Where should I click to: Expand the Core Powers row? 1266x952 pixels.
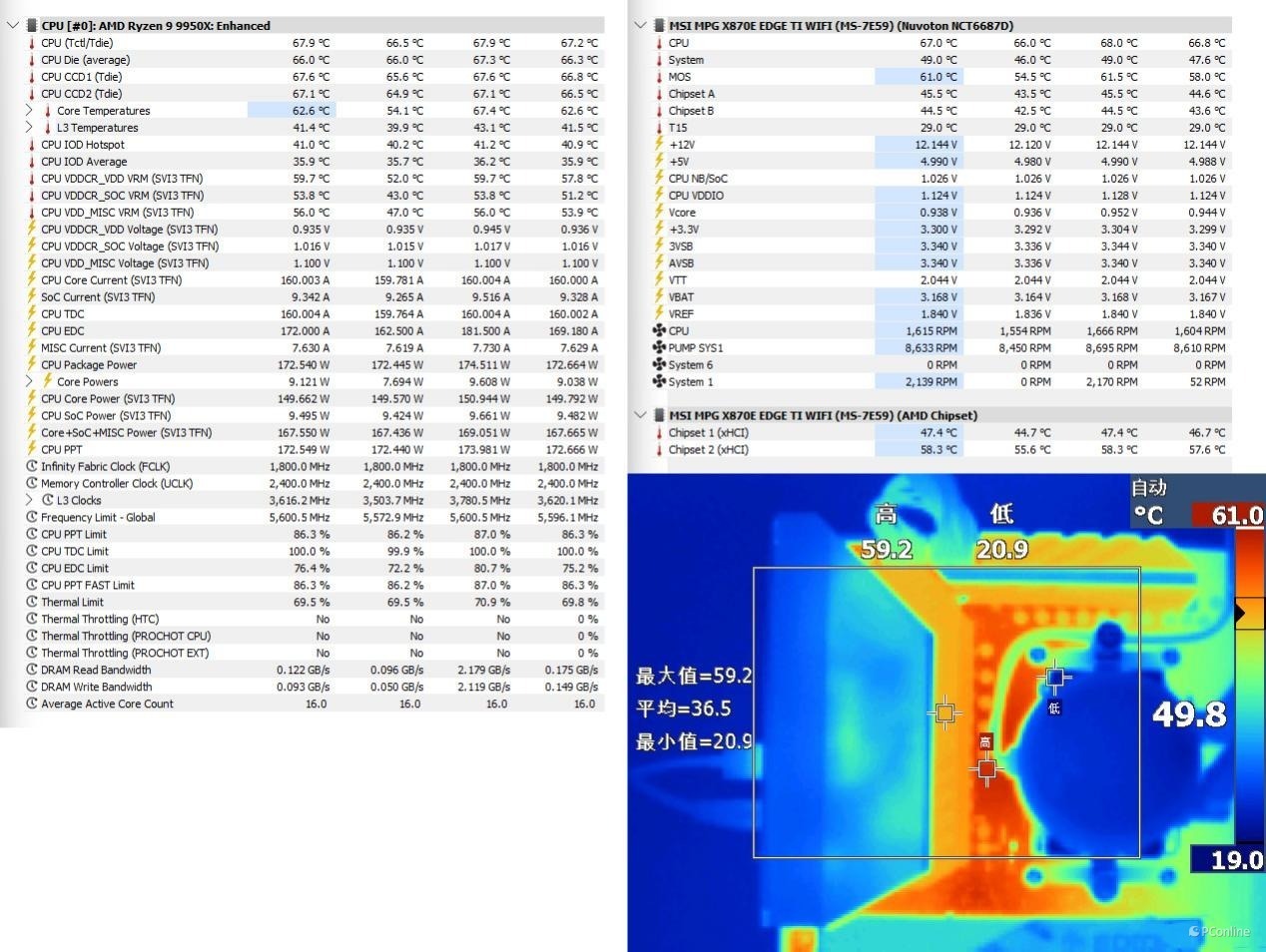[29, 382]
